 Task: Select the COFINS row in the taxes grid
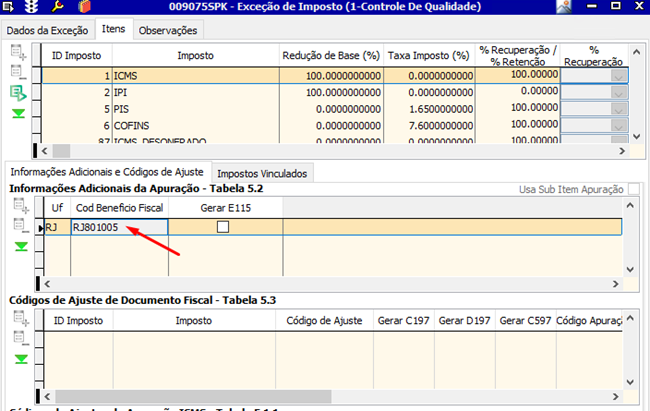[335, 126]
